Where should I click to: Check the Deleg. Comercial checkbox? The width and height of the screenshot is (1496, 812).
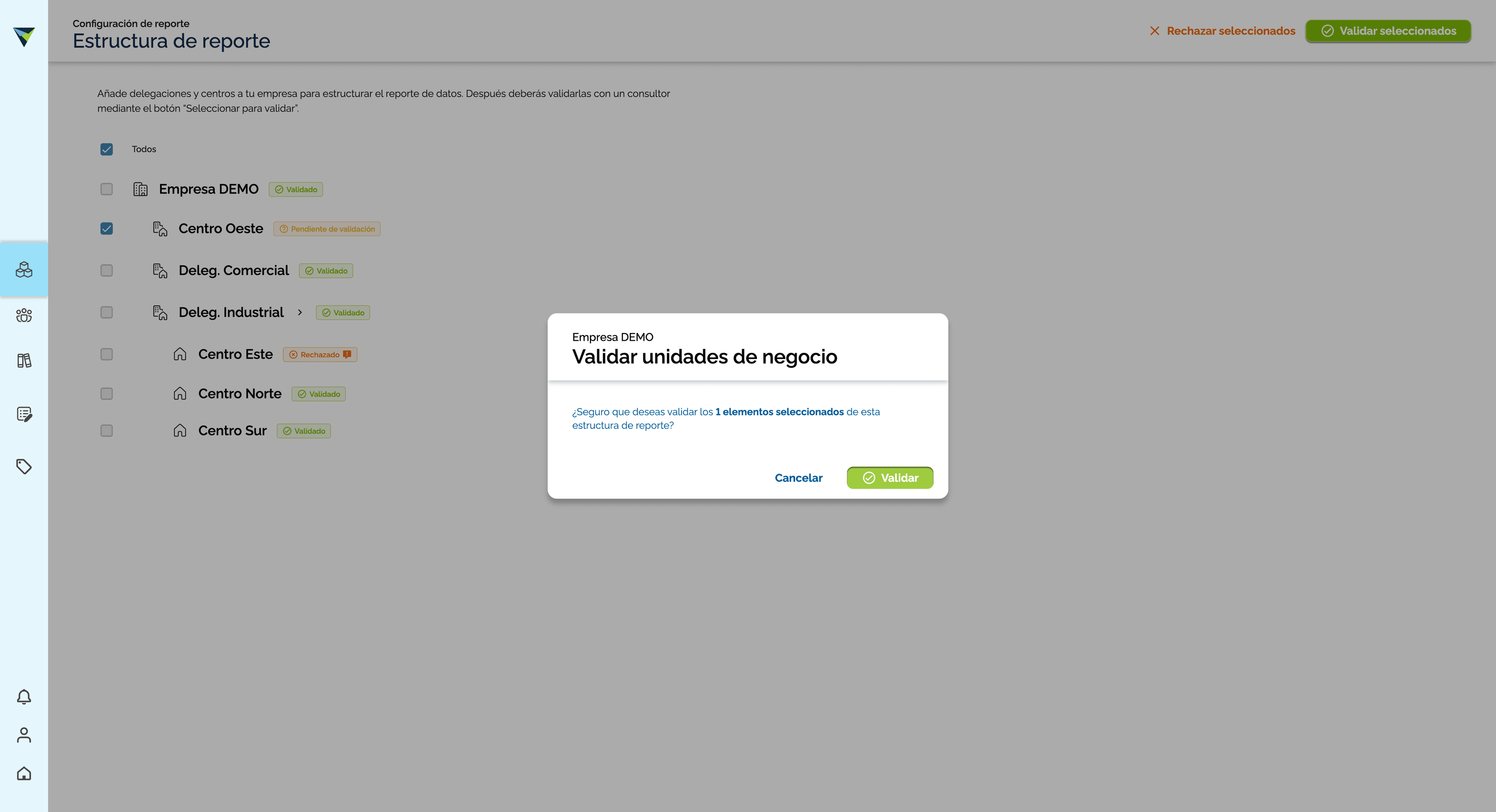coord(106,271)
